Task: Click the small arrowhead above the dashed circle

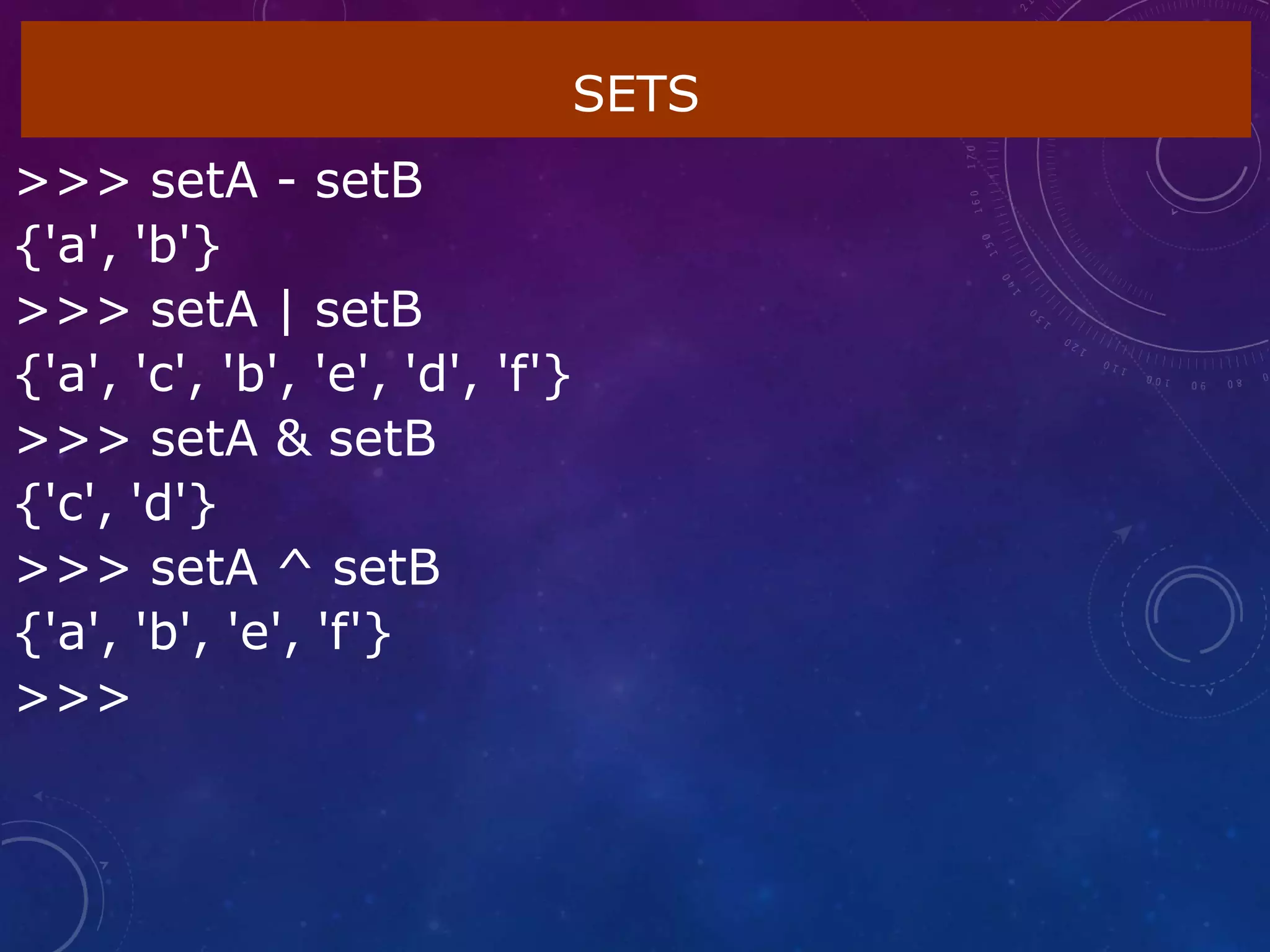Action: tap(1122, 532)
